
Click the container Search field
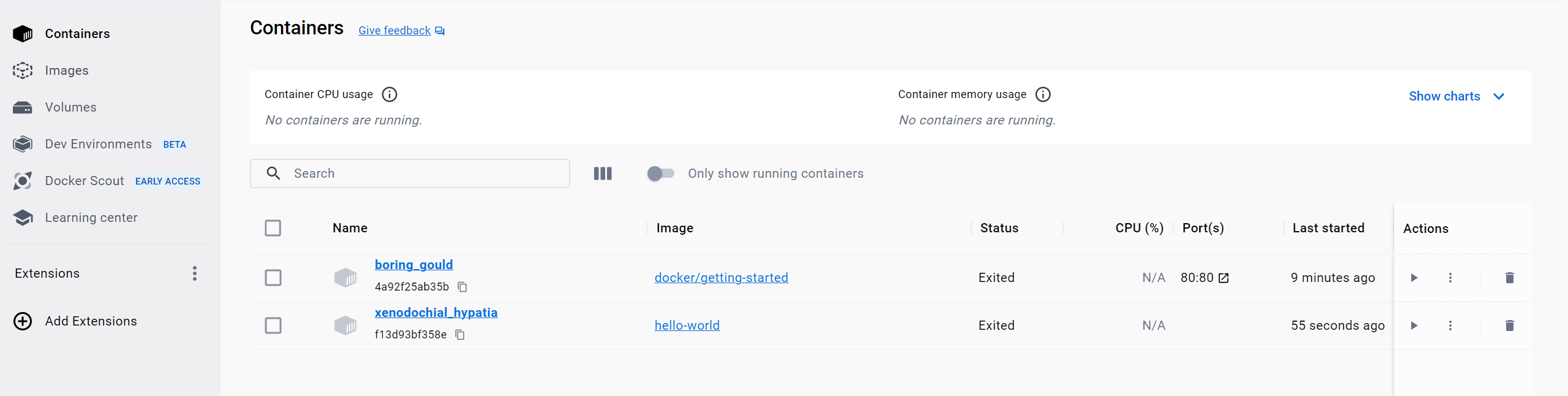[x=410, y=173]
